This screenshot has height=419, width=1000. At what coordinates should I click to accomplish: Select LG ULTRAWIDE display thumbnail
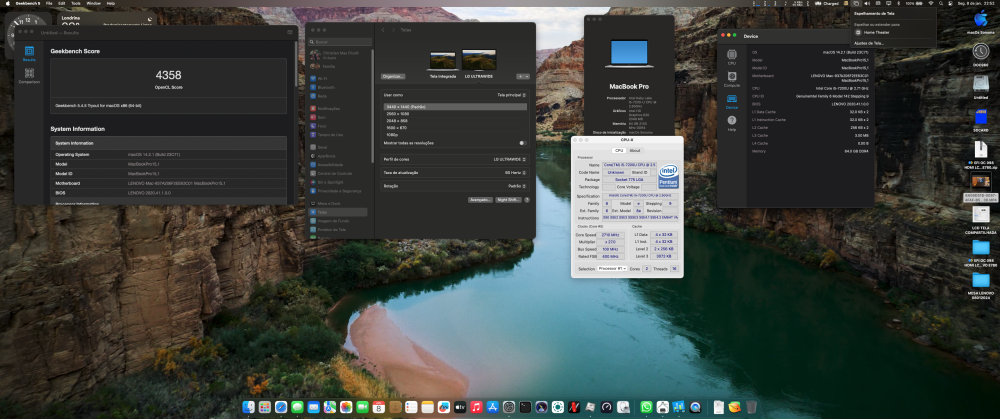[479, 60]
